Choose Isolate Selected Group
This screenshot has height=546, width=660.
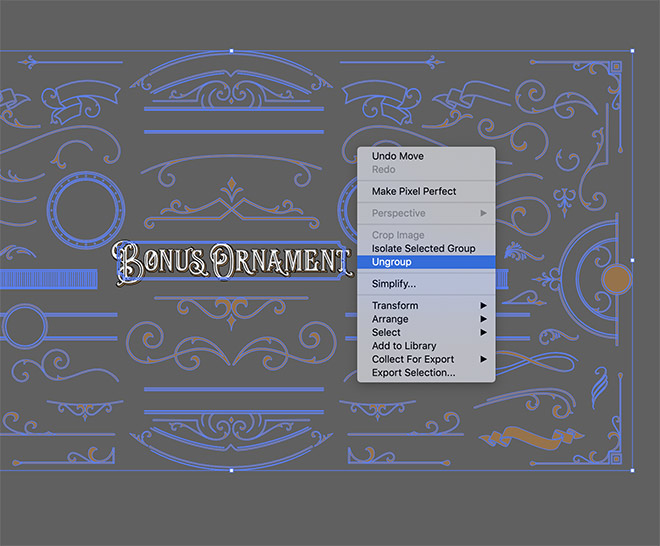pos(423,248)
